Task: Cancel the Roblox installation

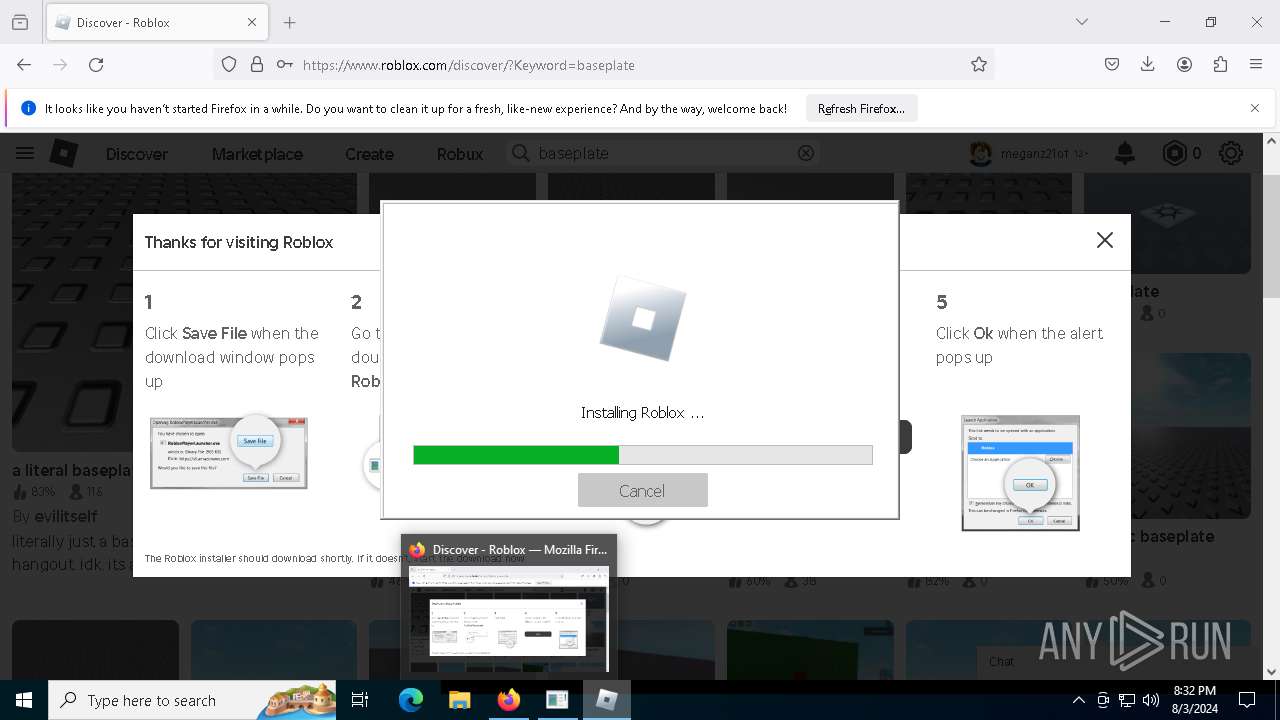Action: pyautogui.click(x=642, y=490)
